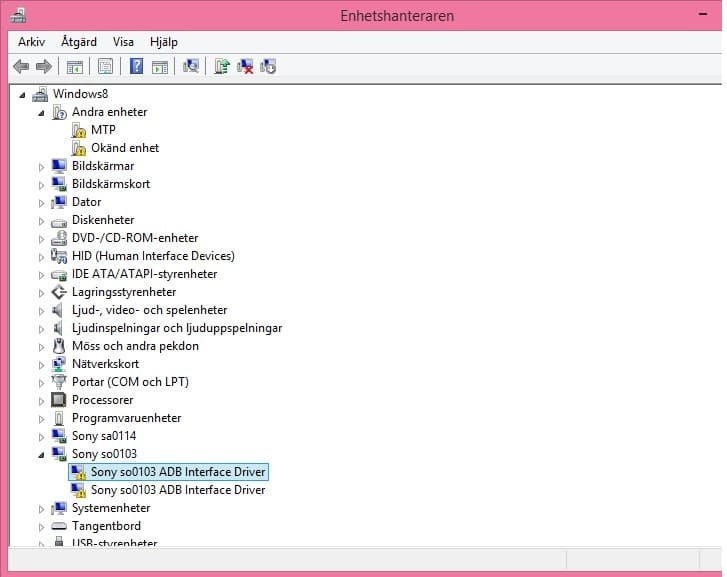The height and width of the screenshot is (577, 727).
Task: Open the Åtgärd menu
Action: point(79,42)
